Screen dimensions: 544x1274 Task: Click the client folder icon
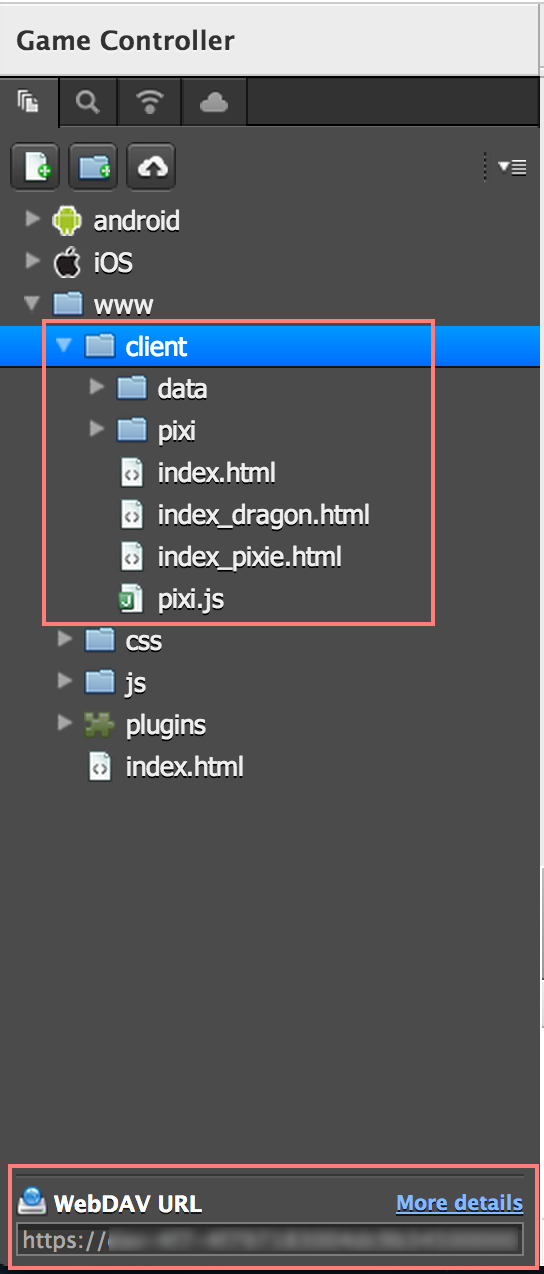point(99,346)
